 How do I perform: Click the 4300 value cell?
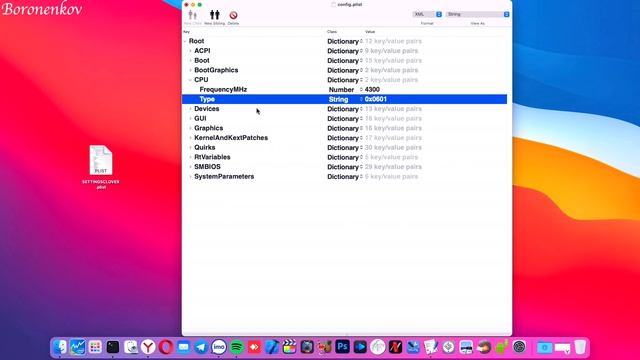click(372, 89)
